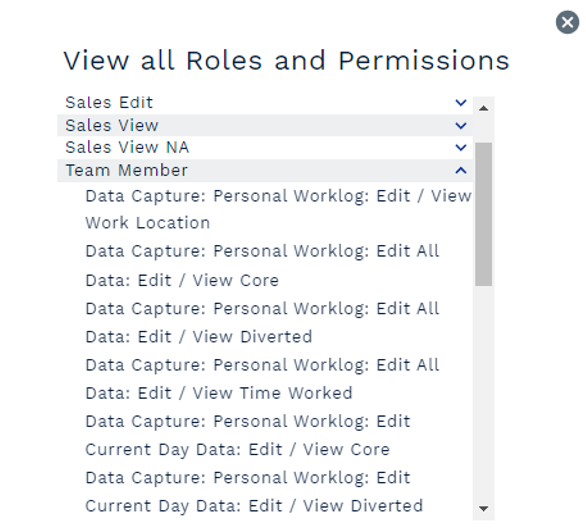Click Edit All Data: Edit / View Core

[x=262, y=266]
